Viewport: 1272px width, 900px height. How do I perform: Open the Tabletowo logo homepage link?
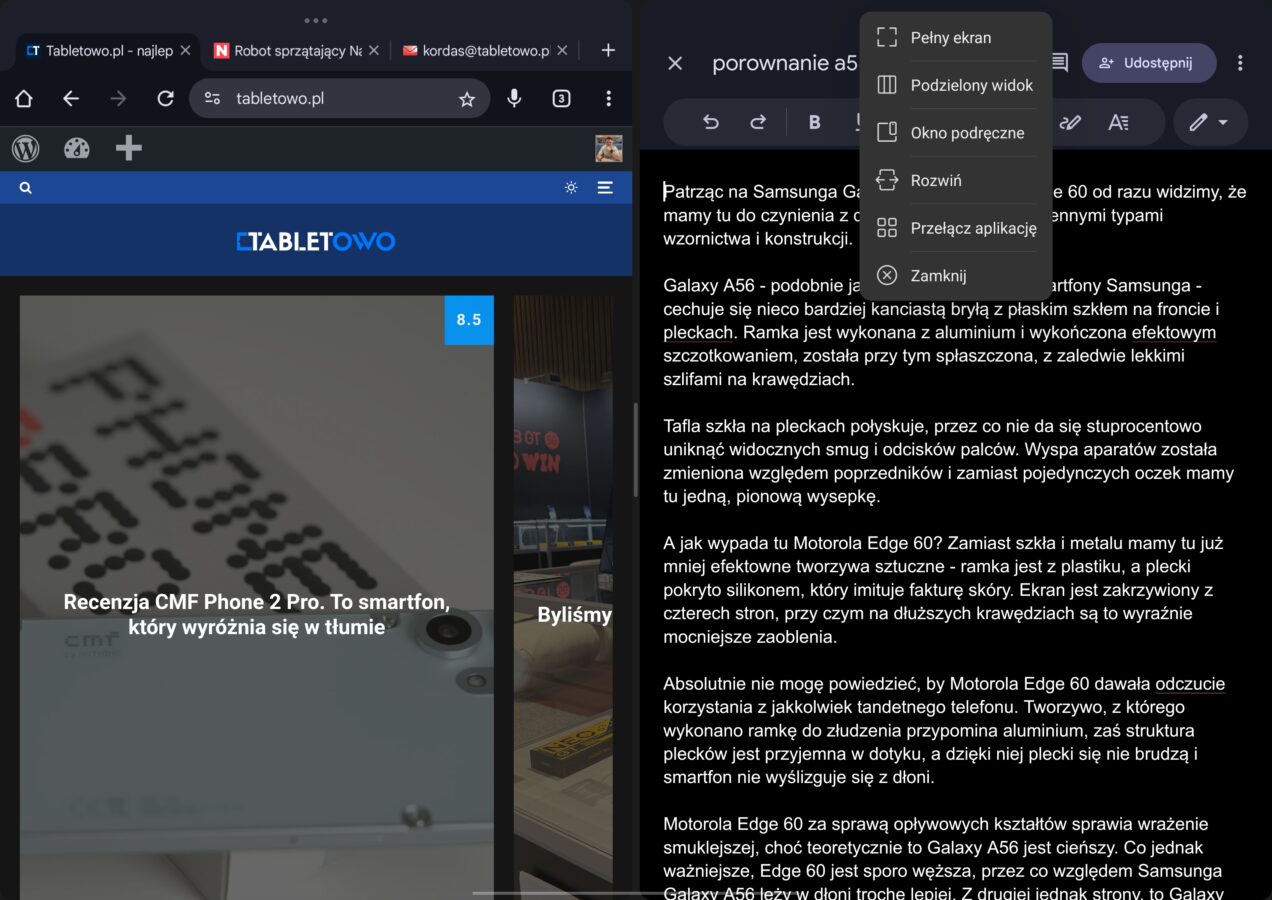click(316, 241)
